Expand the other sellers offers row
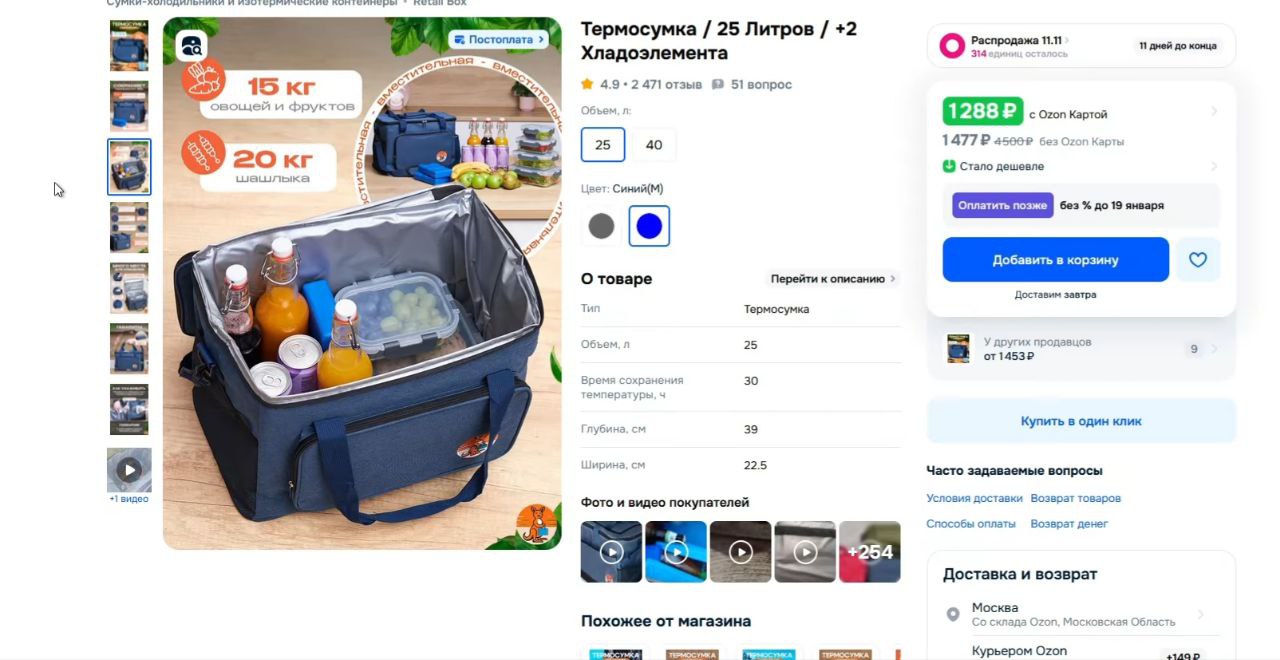 (1081, 349)
